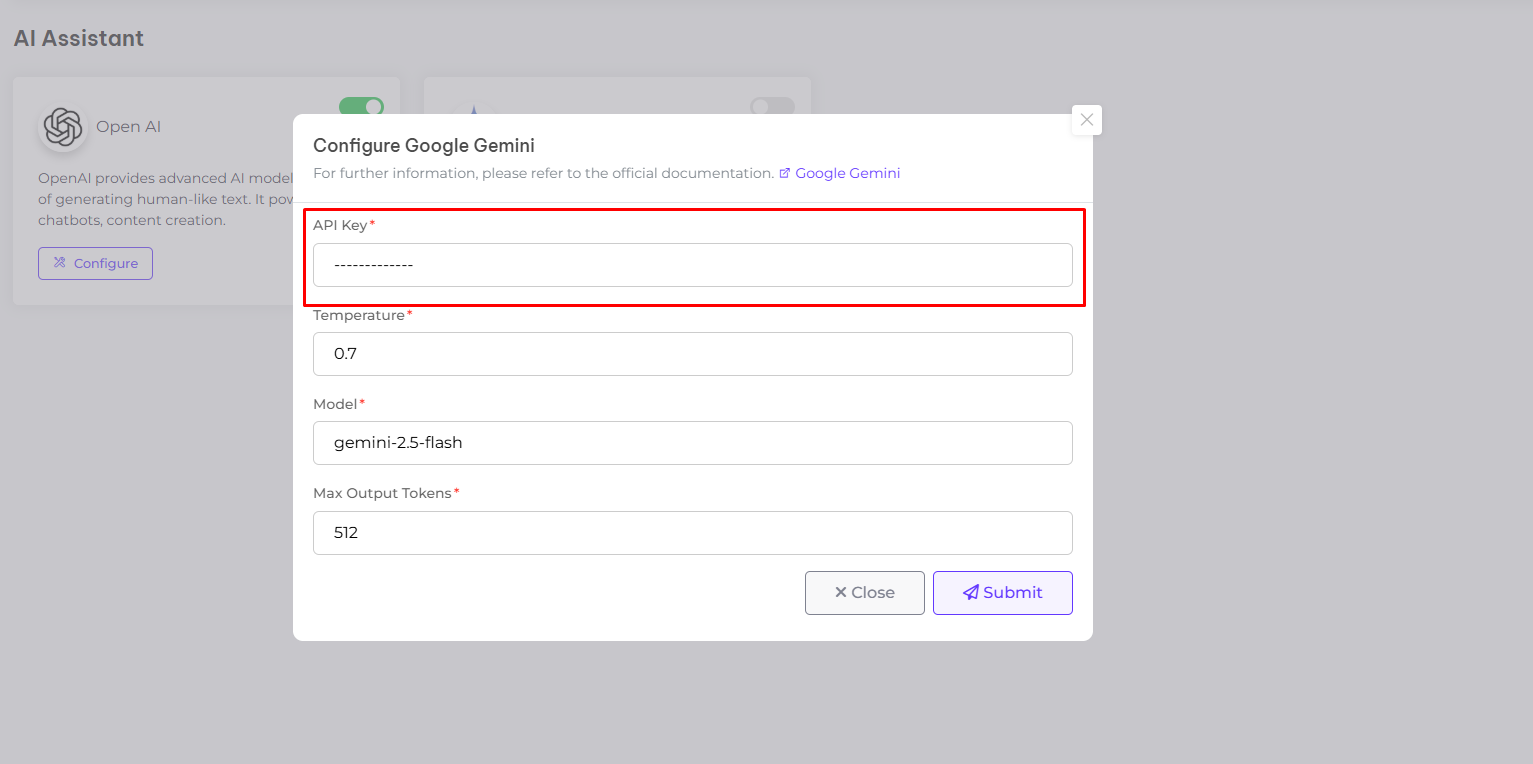1533x764 pixels.
Task: Click the Temperature field label
Action: click(358, 315)
